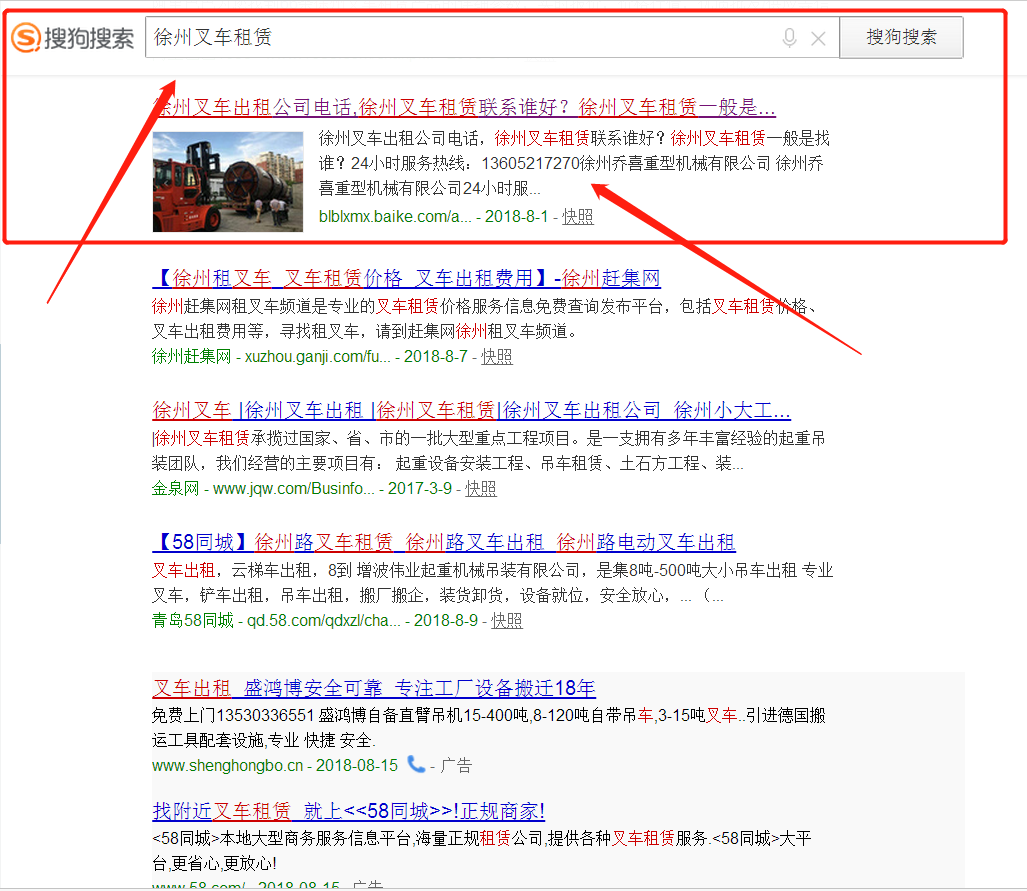1027x891 pixels.
Task: Click snippet text 24小时服务热线：13605217270
Action: pyautogui.click(x=465, y=163)
